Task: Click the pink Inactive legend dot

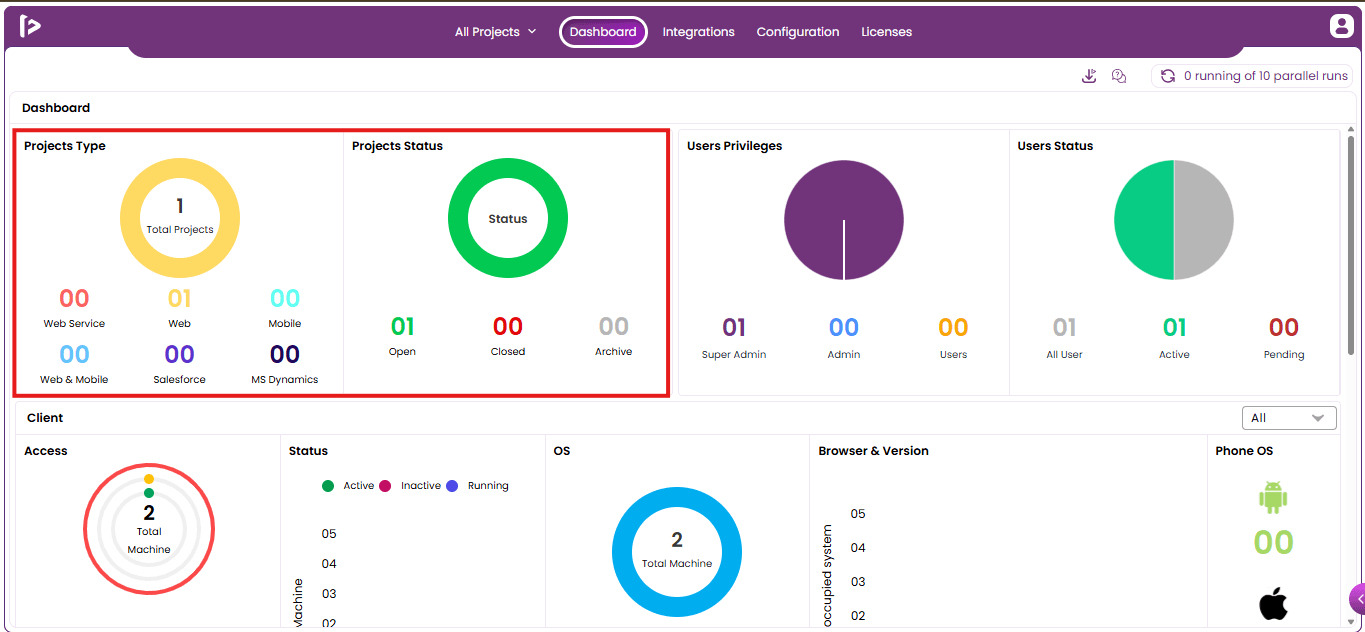Action: pos(385,486)
